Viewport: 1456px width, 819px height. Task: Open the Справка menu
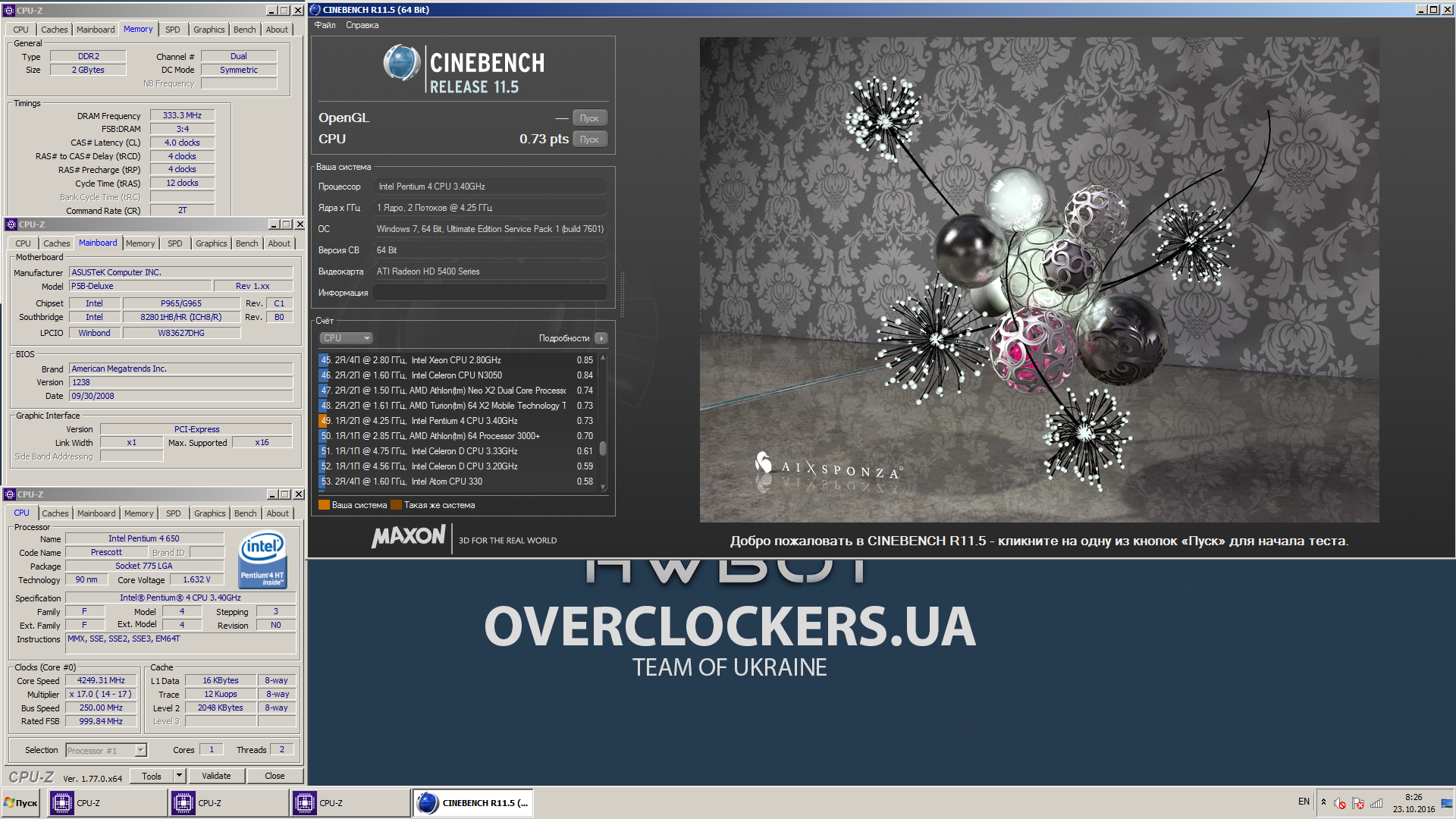[362, 25]
